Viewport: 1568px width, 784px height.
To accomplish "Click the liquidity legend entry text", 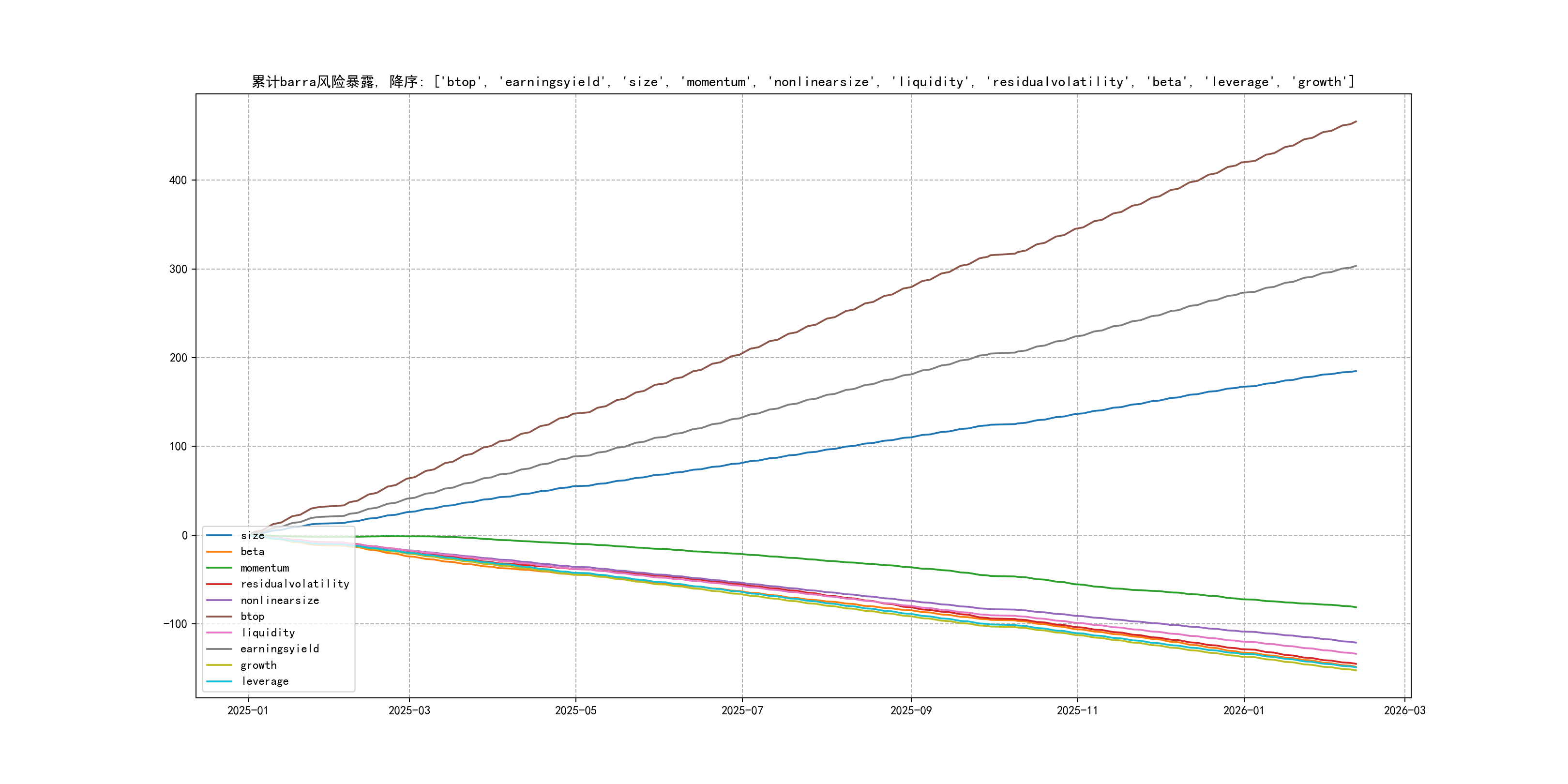I will click(268, 633).
